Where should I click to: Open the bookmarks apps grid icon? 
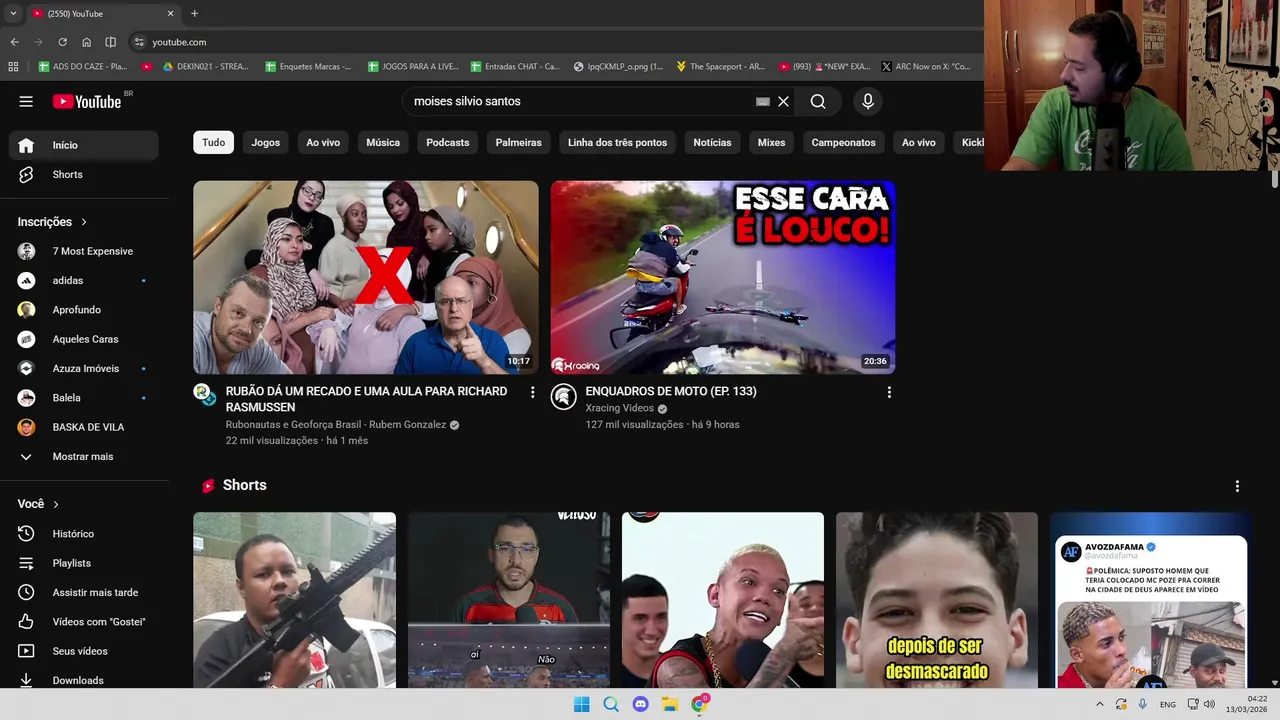tap(13, 66)
